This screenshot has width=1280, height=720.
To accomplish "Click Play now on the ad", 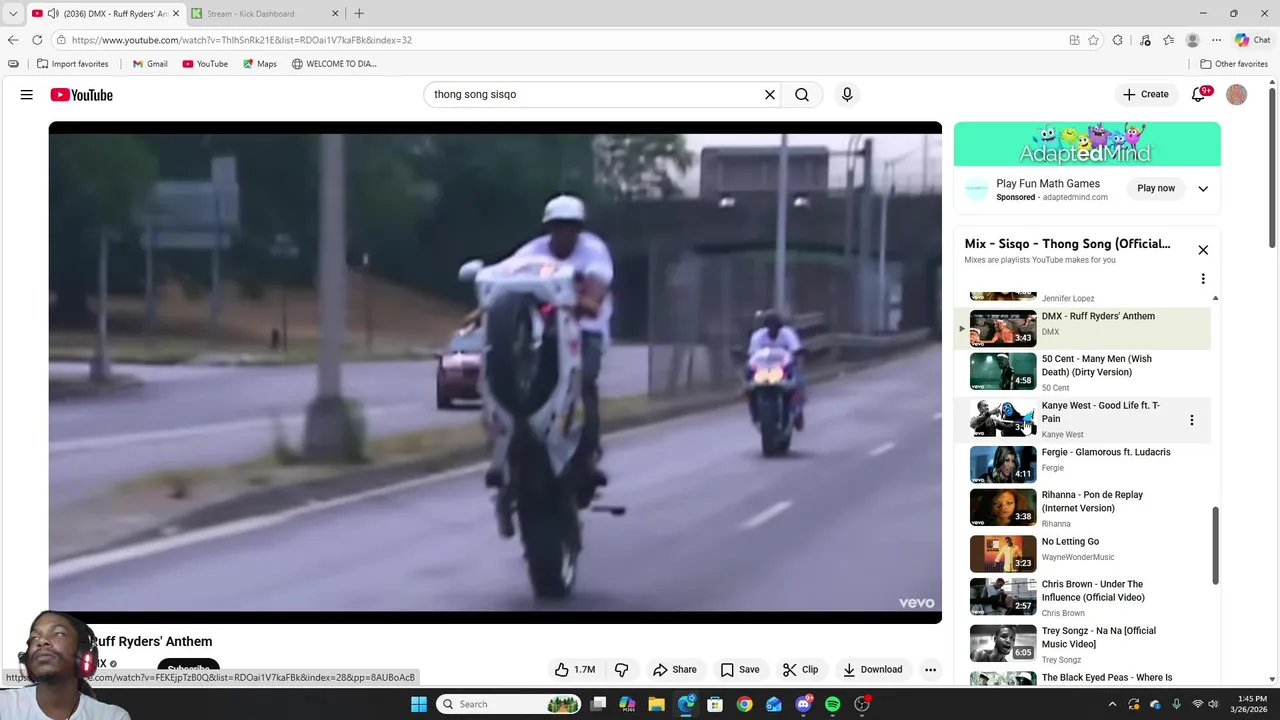I will tap(1156, 188).
